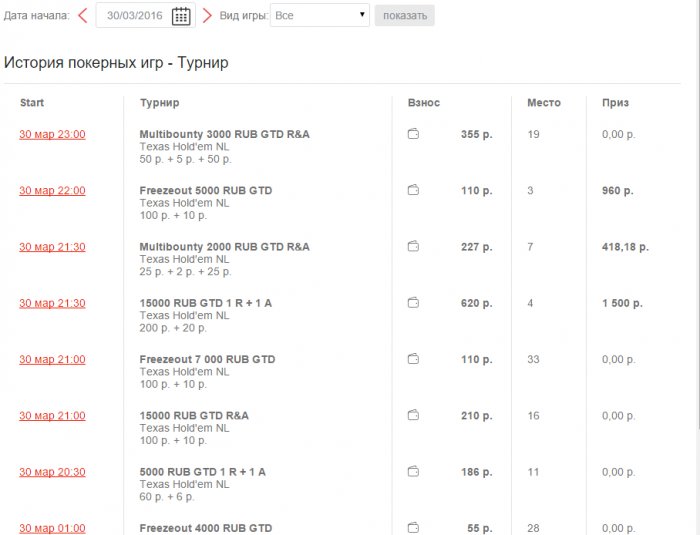The width and height of the screenshot is (700, 535).
Task: Open the 30 мар 22:00 tournament link
Action: 52,190
